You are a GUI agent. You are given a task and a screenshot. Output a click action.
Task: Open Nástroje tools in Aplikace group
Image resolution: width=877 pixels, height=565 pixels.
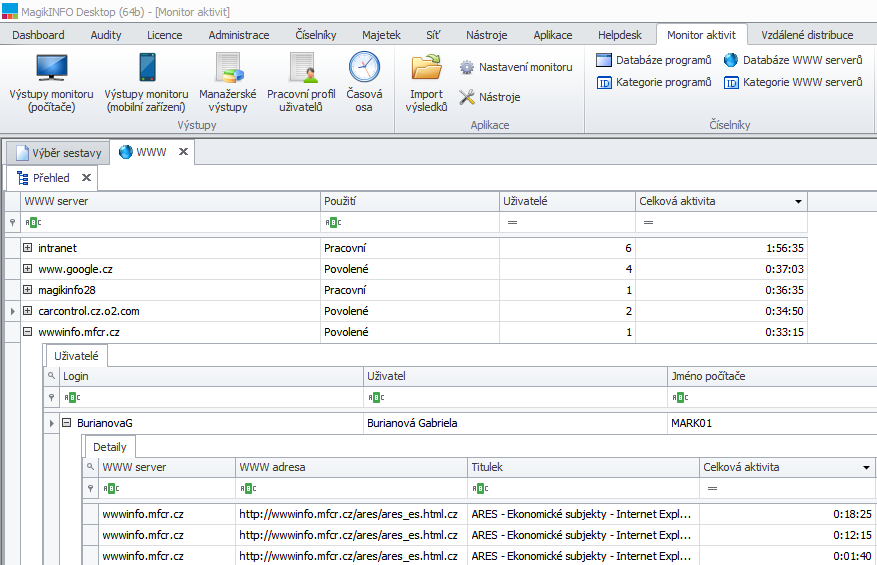click(x=490, y=97)
